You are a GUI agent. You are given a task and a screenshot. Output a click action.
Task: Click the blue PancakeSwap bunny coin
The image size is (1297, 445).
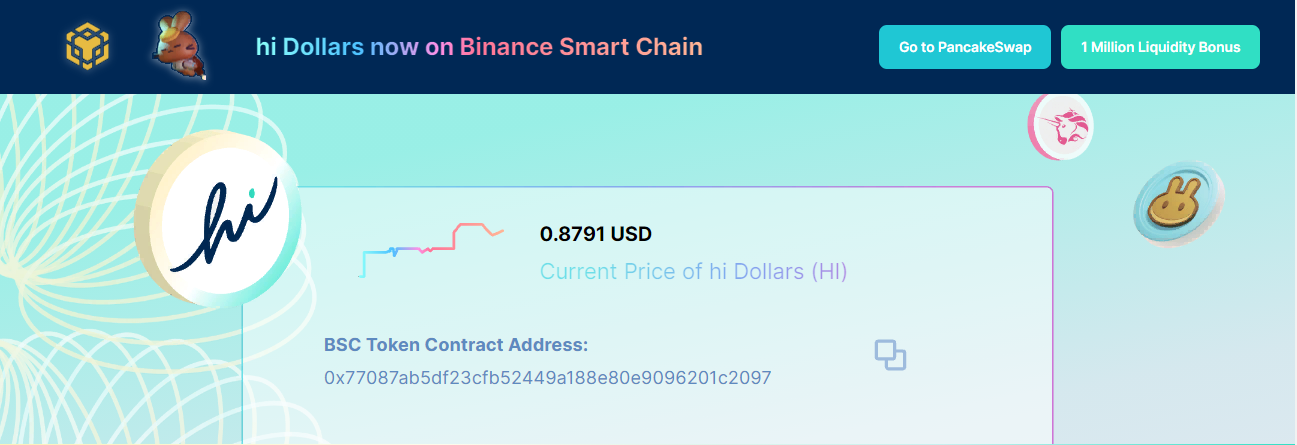(x=1178, y=204)
